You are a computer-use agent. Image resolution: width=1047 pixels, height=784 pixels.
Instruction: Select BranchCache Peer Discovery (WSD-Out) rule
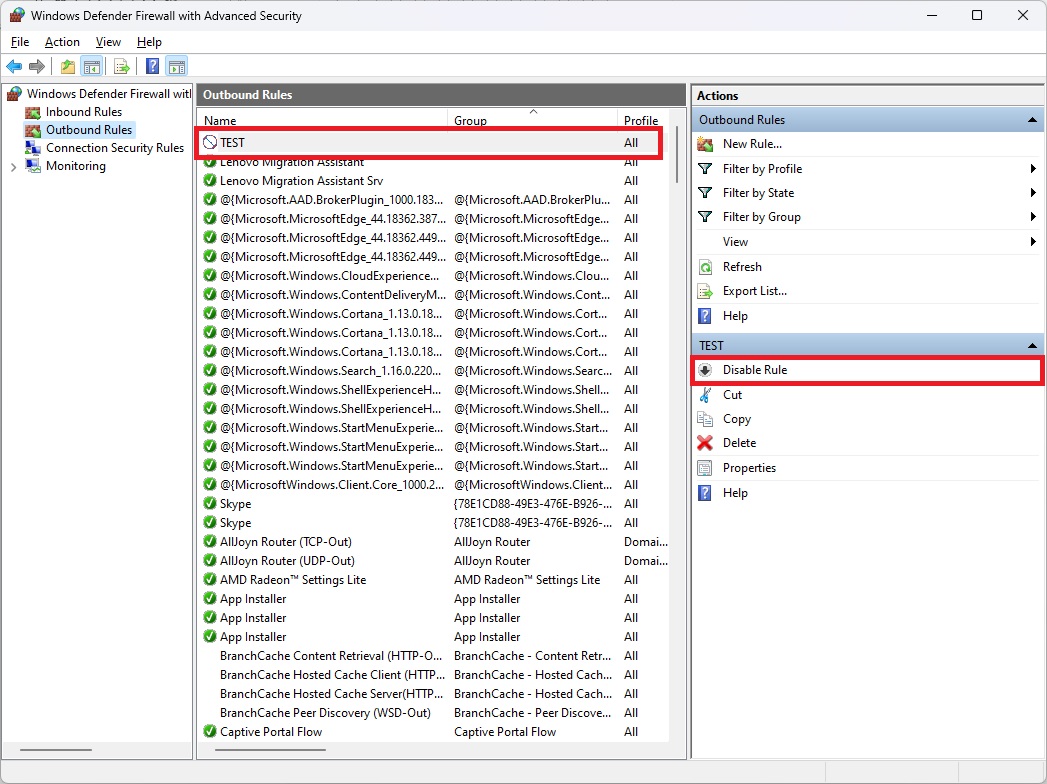(x=433, y=713)
